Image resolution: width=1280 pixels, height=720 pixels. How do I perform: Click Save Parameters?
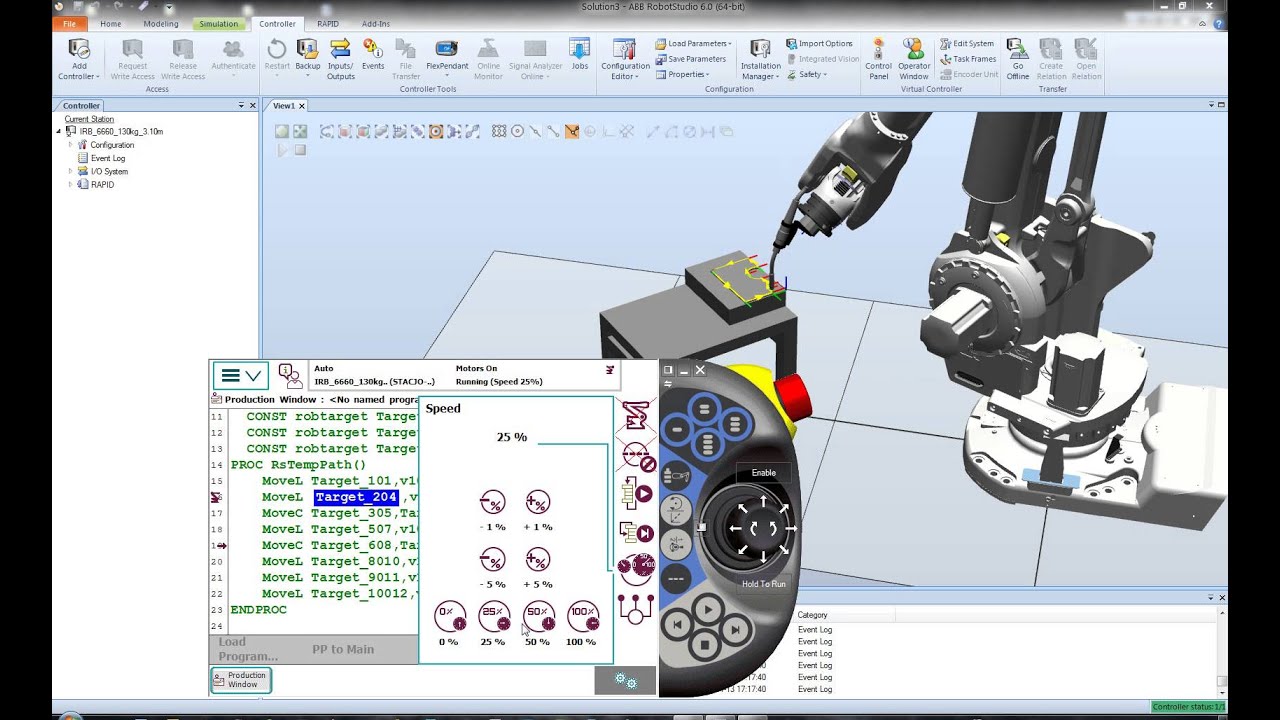point(691,59)
